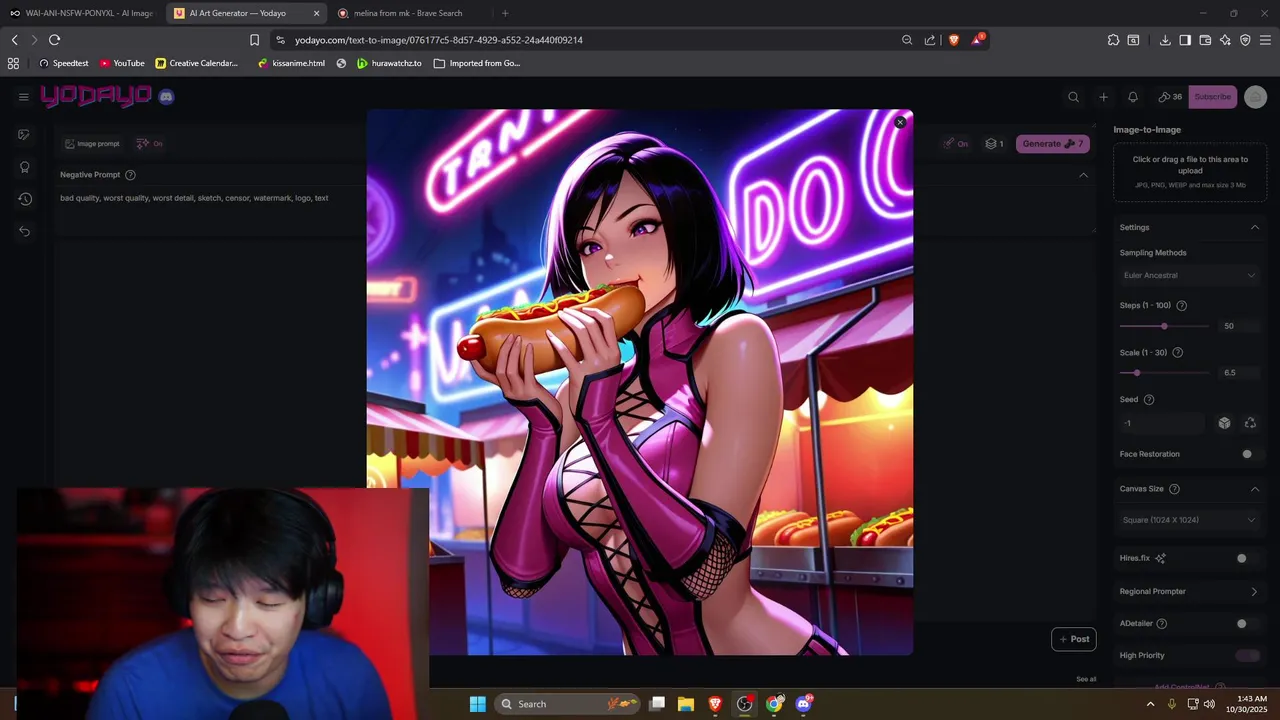1280x720 pixels.
Task: Open the Imported from Go... bookmarks folder
Action: pos(477,63)
